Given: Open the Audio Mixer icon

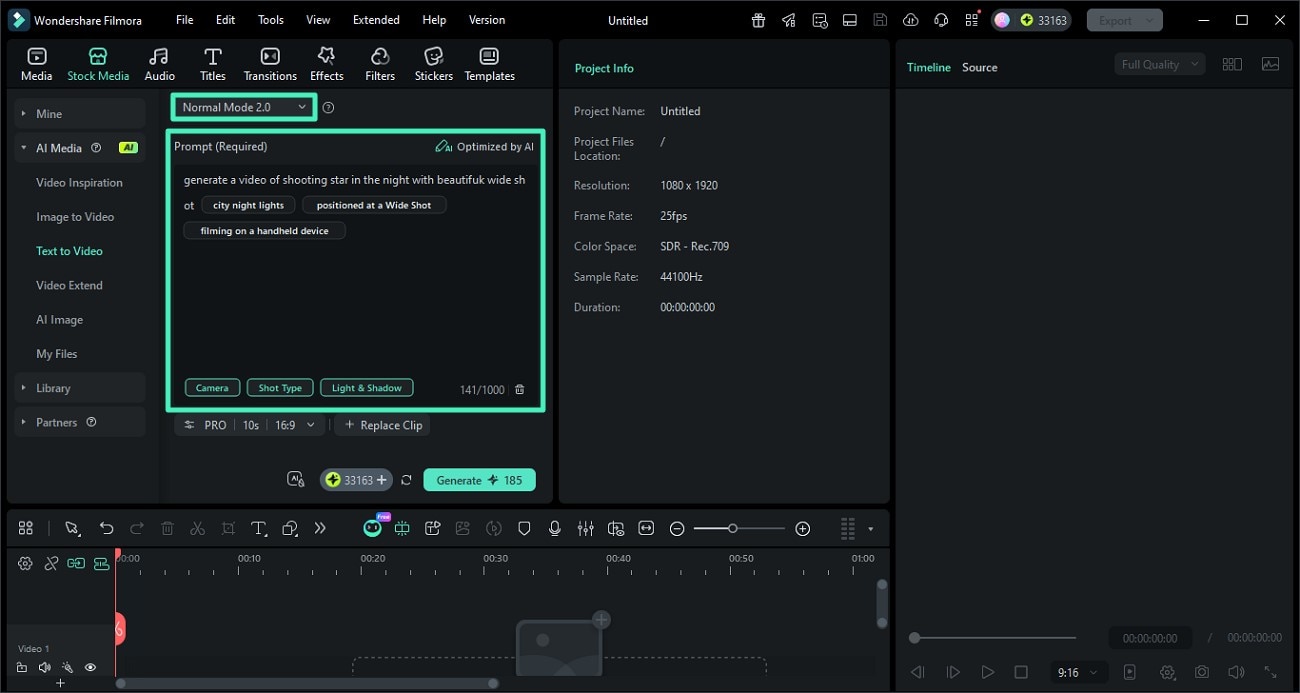Looking at the screenshot, I should coord(586,528).
